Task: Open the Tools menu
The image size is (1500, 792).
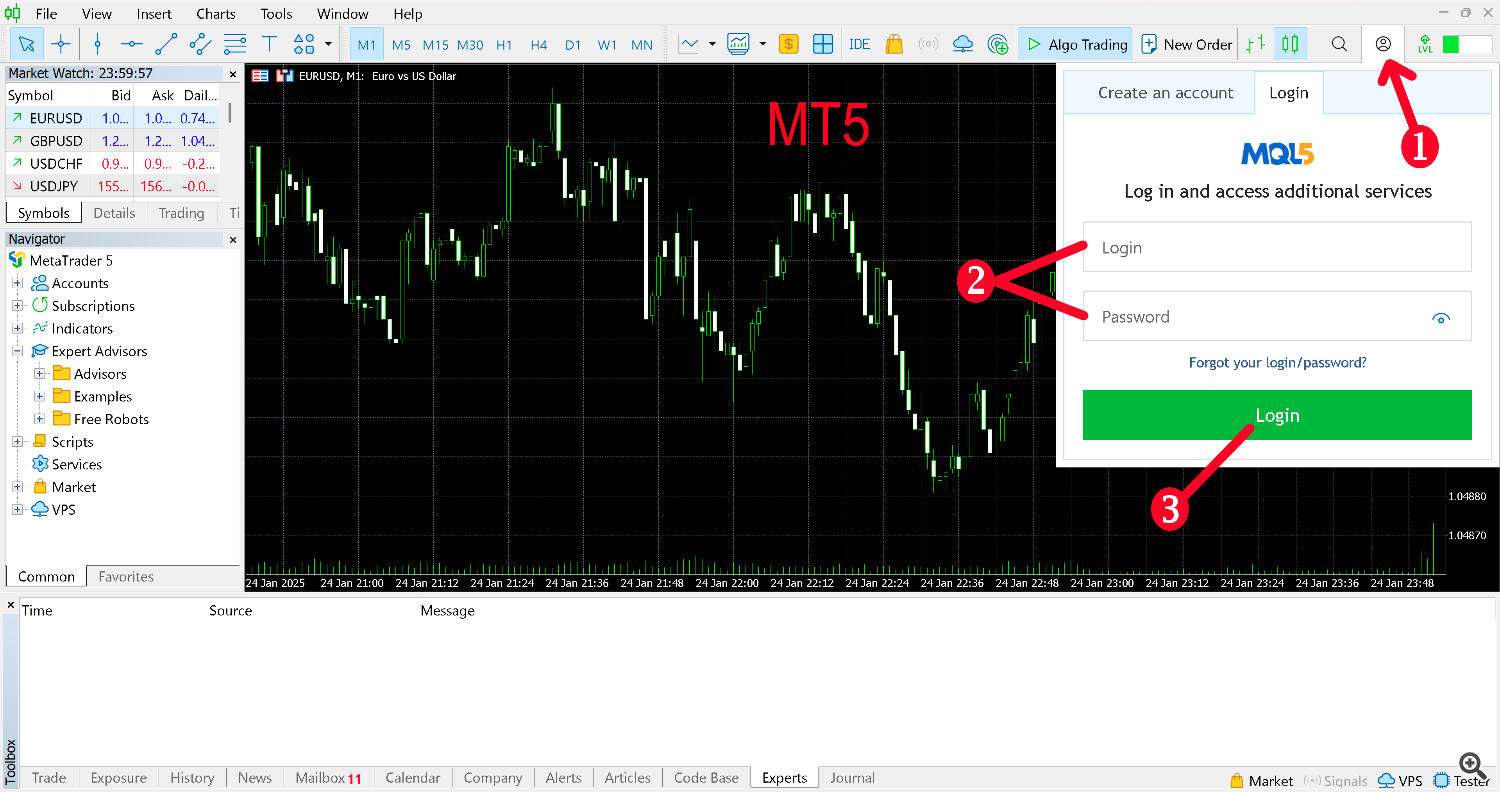Action: pos(276,14)
